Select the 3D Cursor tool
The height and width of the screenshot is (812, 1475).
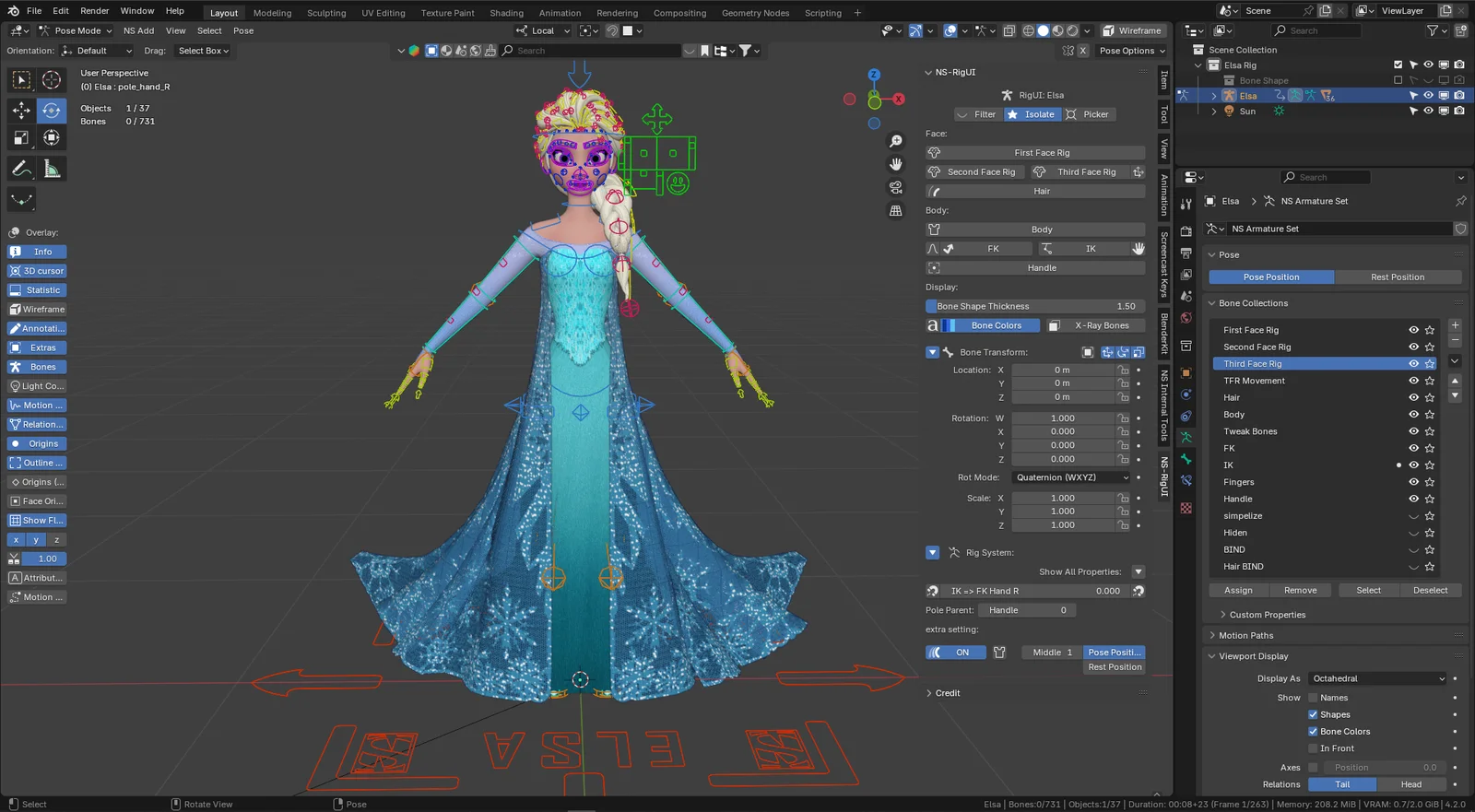[52, 80]
